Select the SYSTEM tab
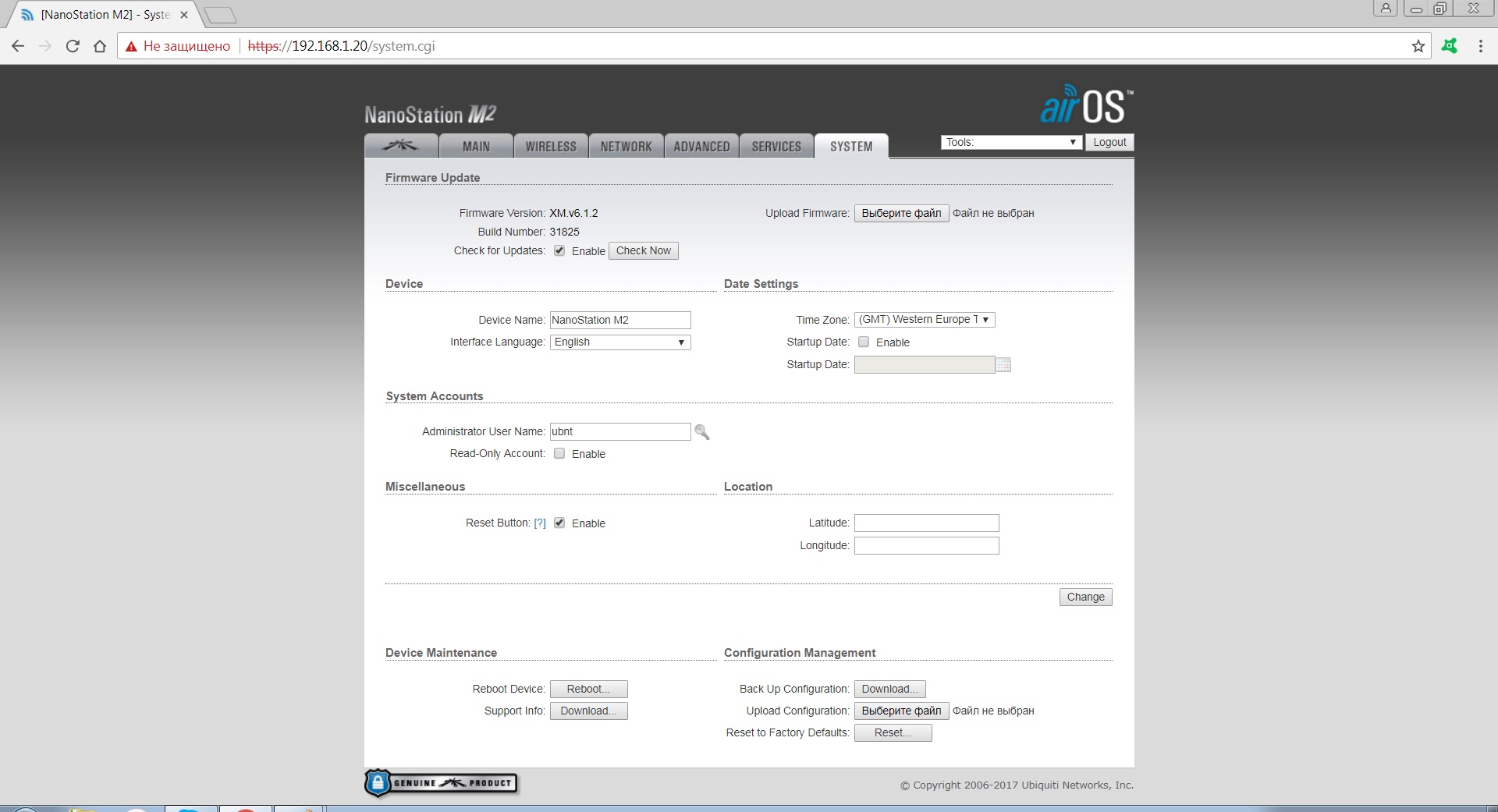The height and width of the screenshot is (812, 1498). click(851, 146)
